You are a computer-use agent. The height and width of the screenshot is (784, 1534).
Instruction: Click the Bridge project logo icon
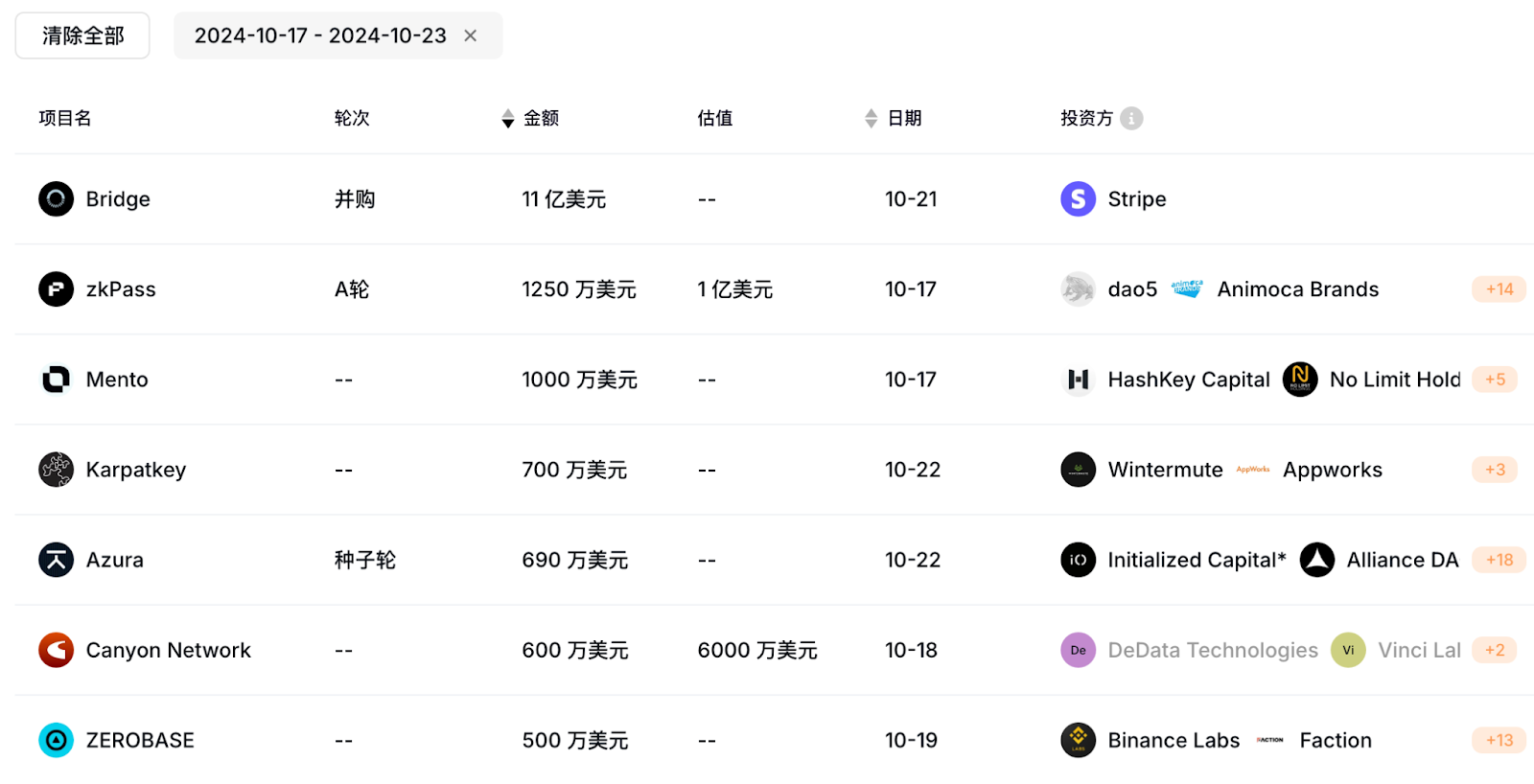56,199
